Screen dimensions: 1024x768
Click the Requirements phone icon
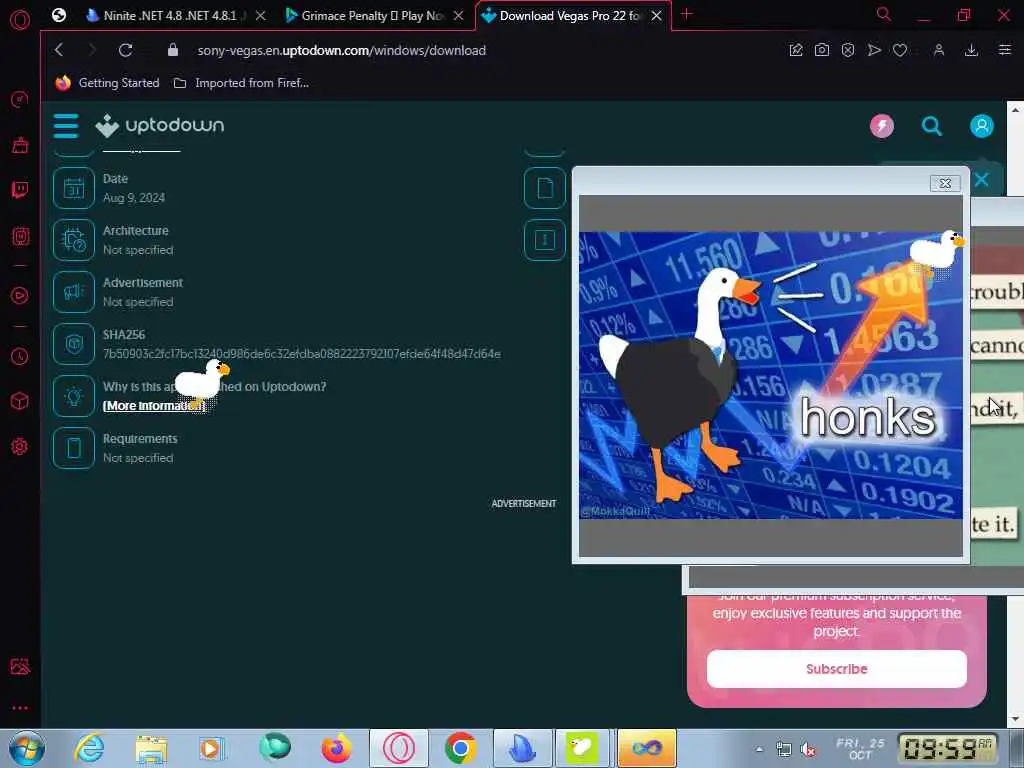pos(74,448)
